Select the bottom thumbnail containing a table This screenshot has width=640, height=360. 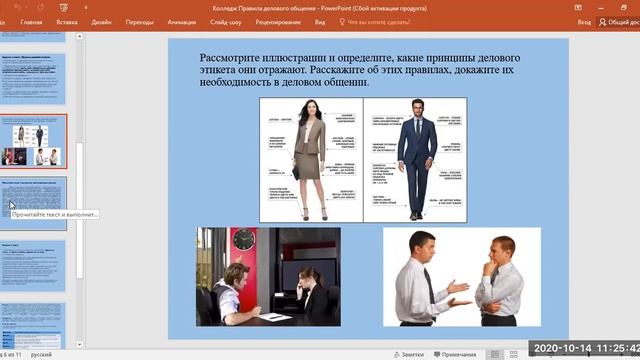pos(33,326)
